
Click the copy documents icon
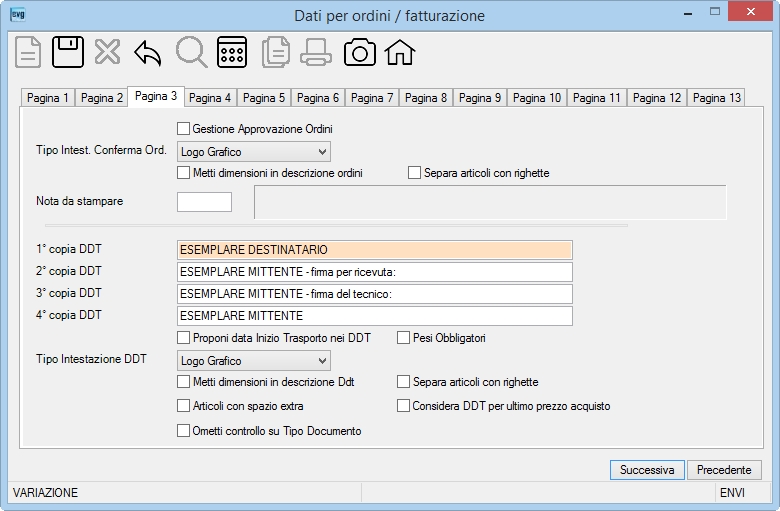point(276,52)
